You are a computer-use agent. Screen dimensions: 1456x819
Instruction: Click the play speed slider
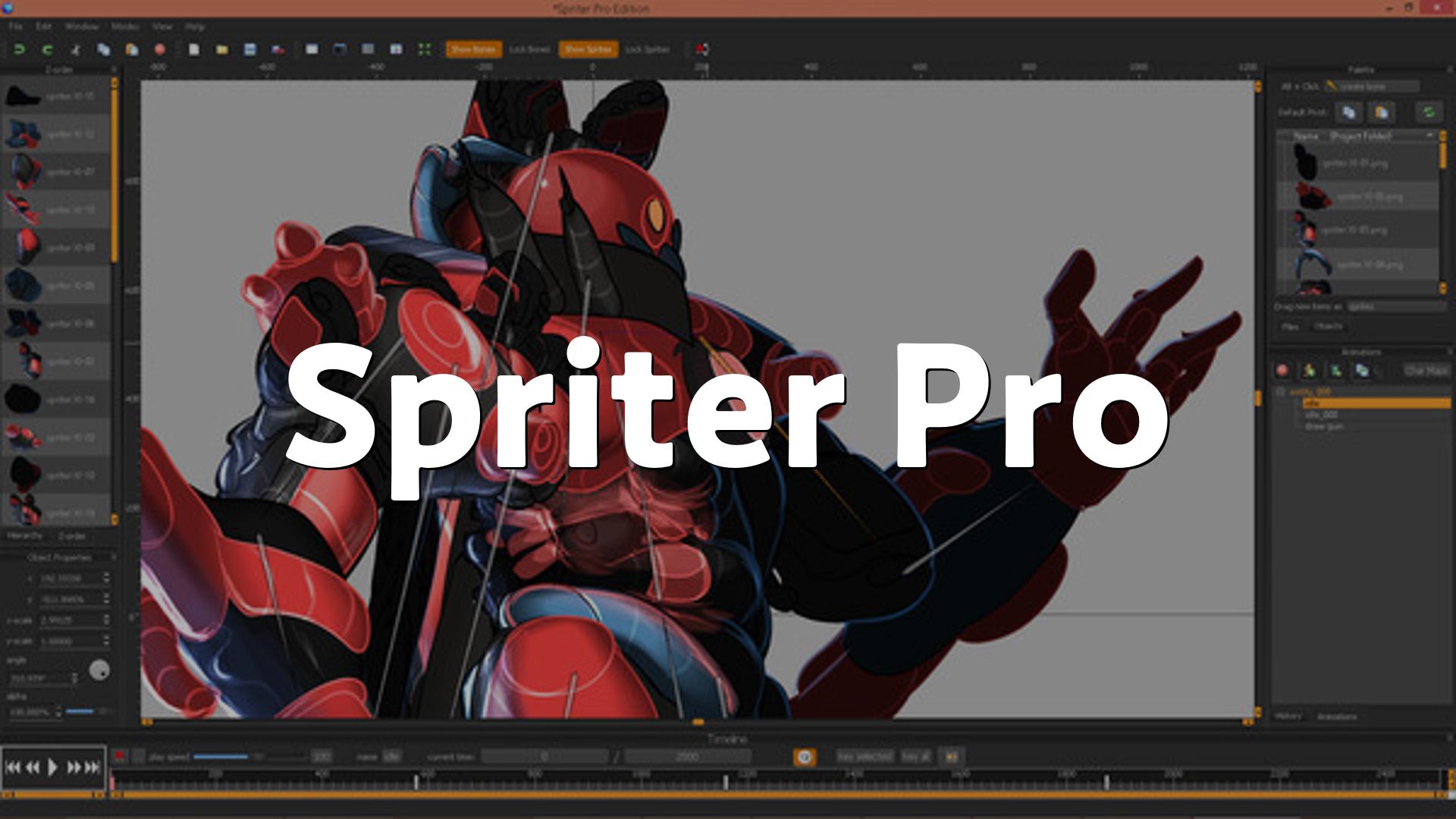coord(221,756)
